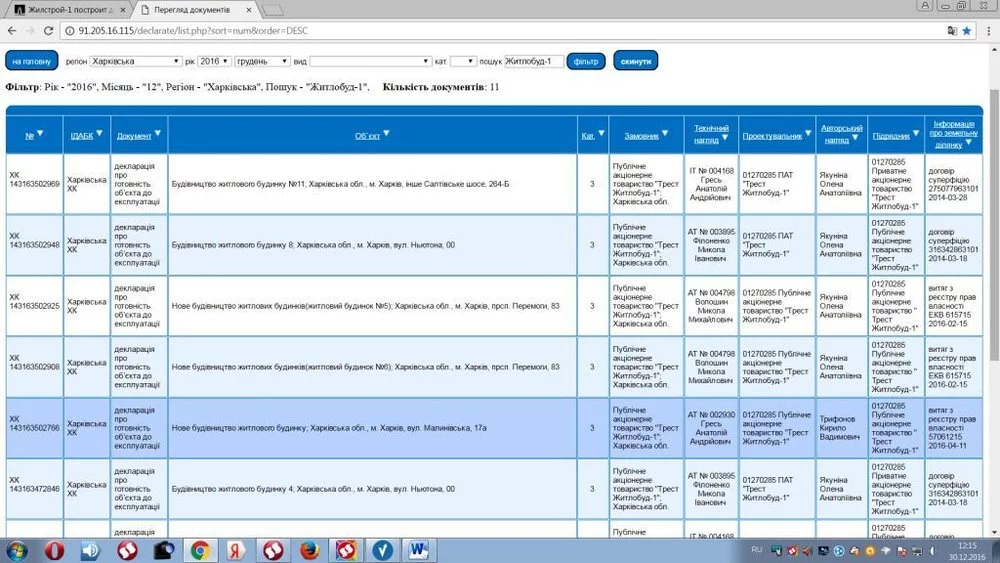This screenshot has width=1000, height=563.
Task: Click the пошук search field
Action: (x=534, y=61)
